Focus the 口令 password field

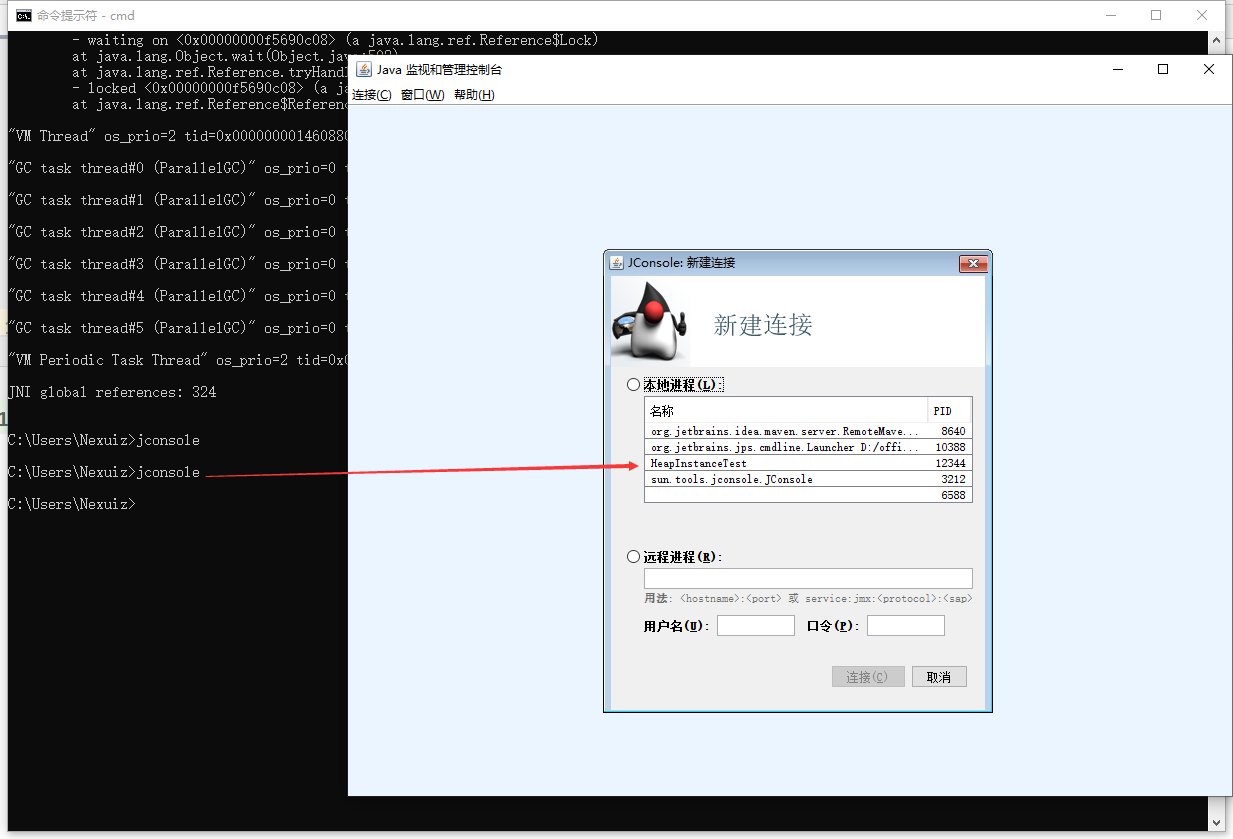(x=906, y=626)
